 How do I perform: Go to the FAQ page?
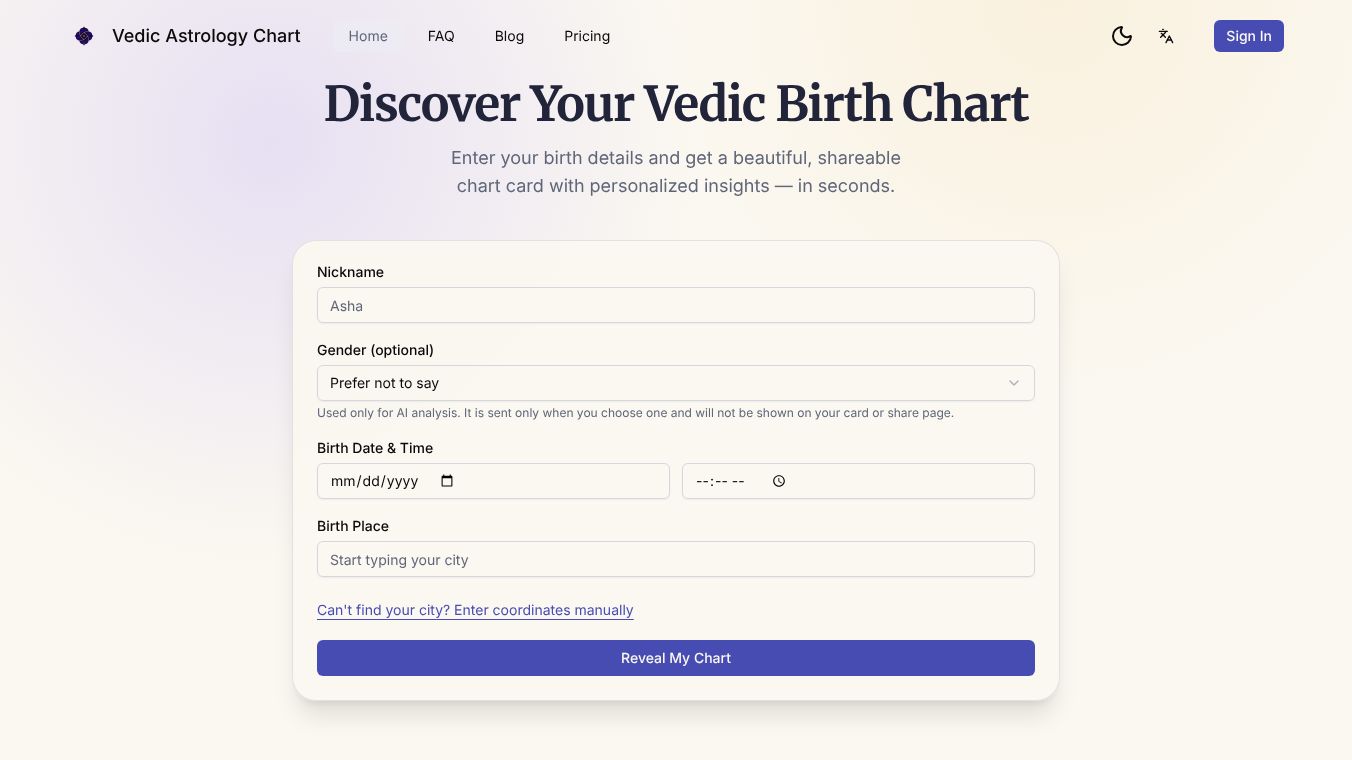441,36
